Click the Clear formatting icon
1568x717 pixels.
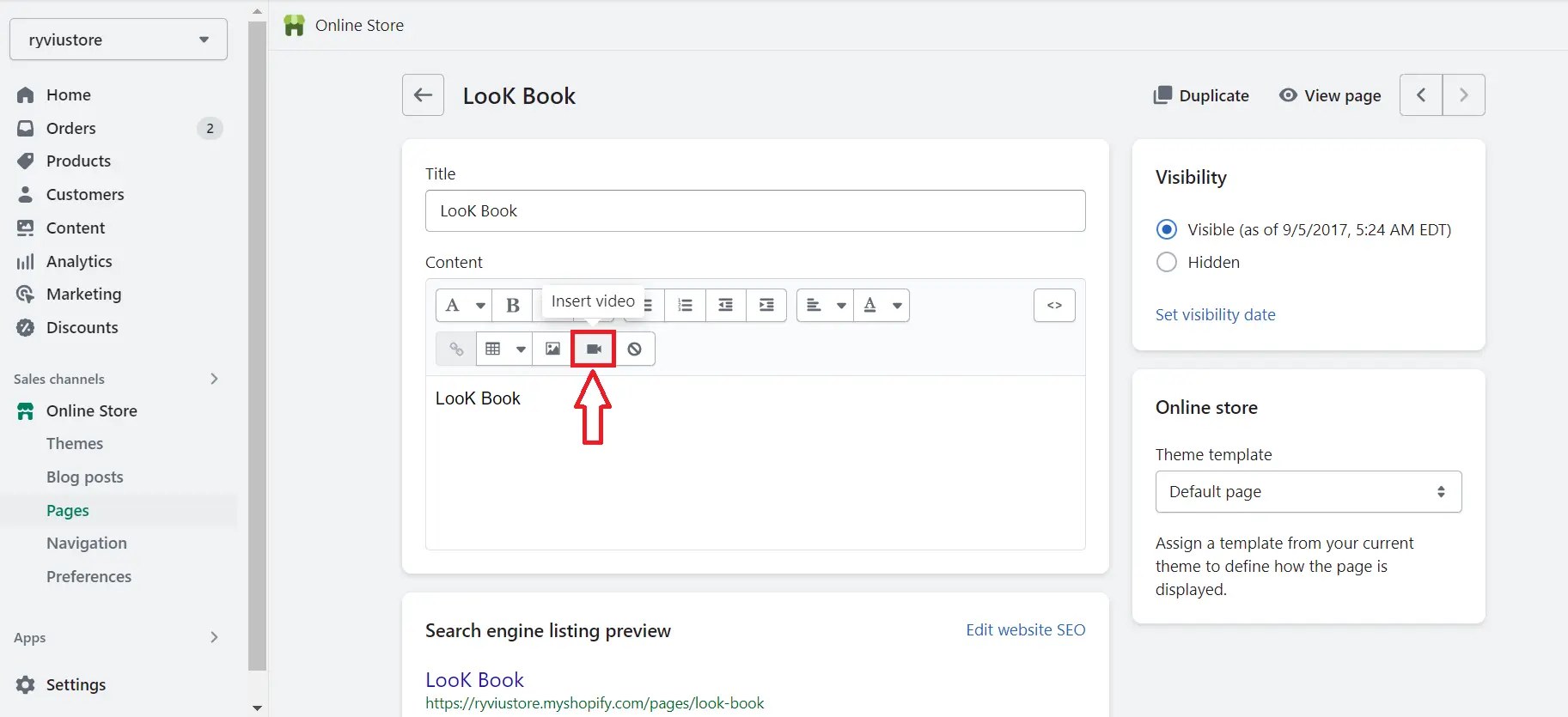[634, 349]
